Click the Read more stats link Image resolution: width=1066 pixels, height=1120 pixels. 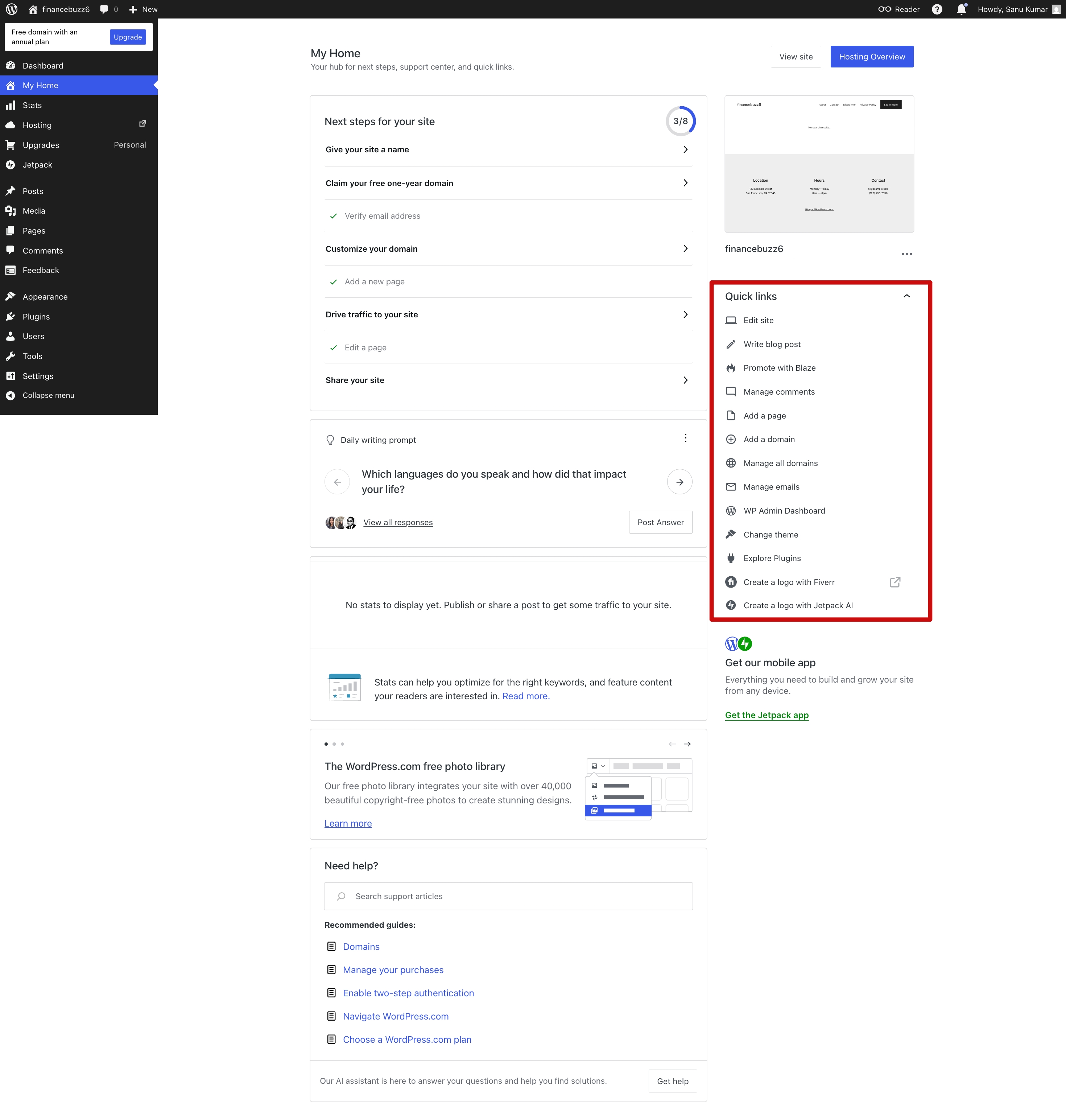click(526, 696)
